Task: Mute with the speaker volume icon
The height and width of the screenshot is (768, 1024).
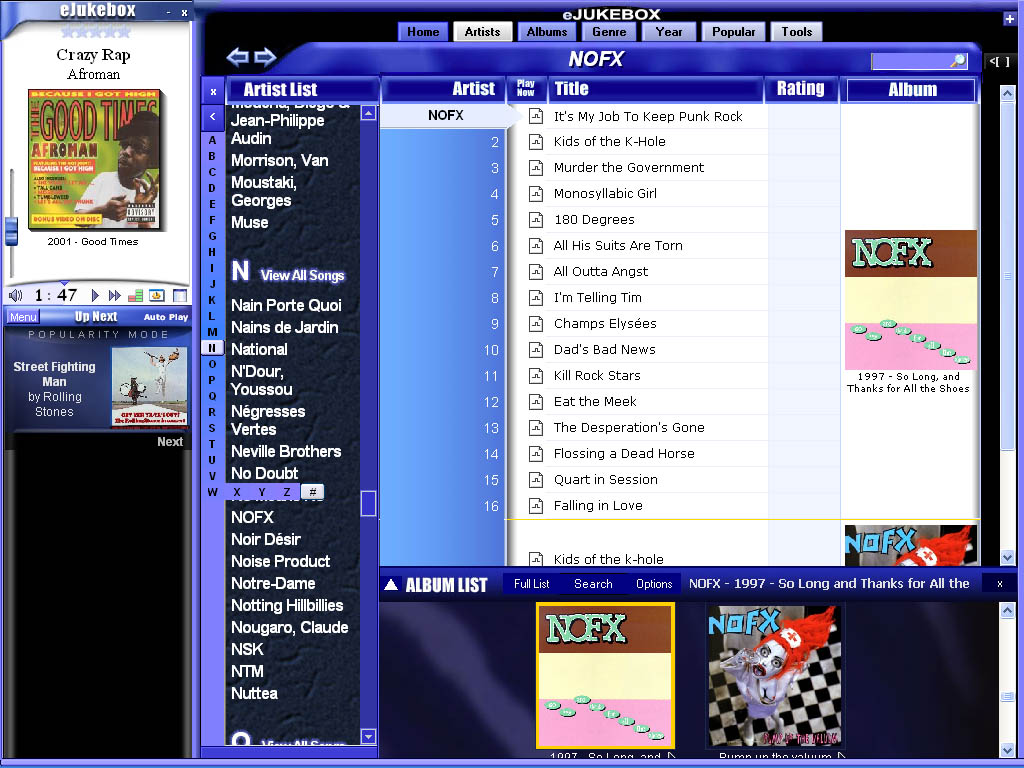Action: pos(15,295)
